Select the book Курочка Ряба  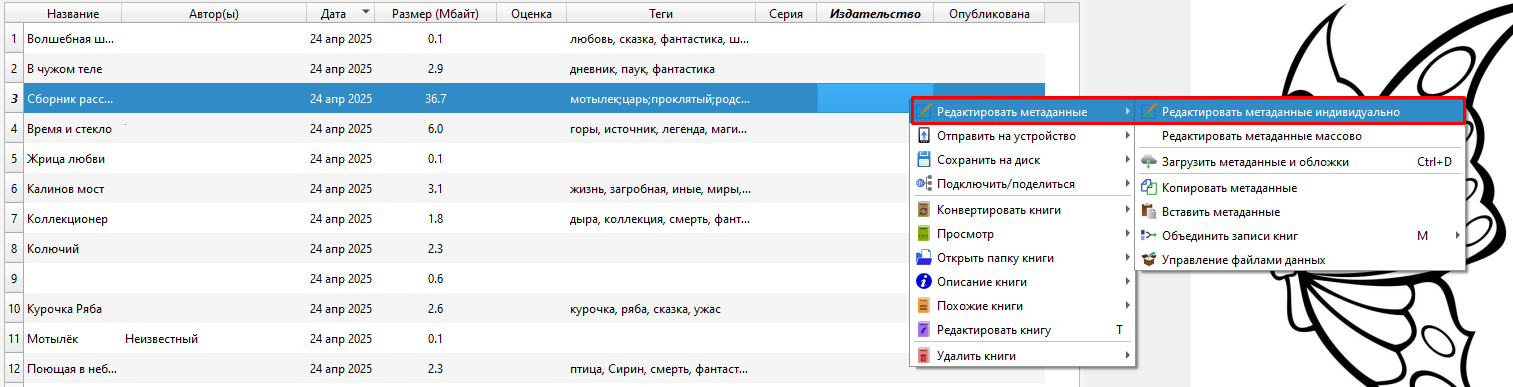(x=65, y=309)
